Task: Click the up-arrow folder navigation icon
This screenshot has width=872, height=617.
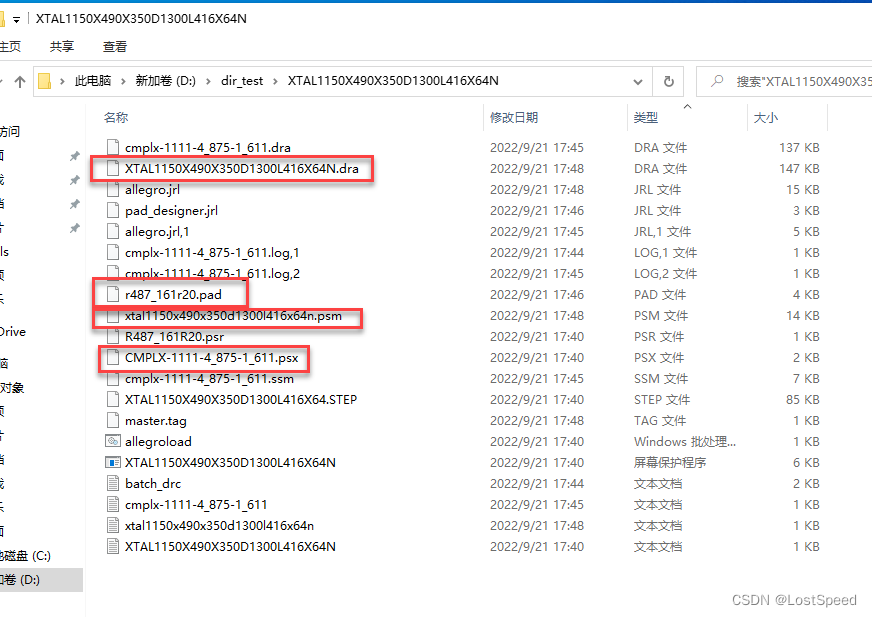Action: coord(20,81)
